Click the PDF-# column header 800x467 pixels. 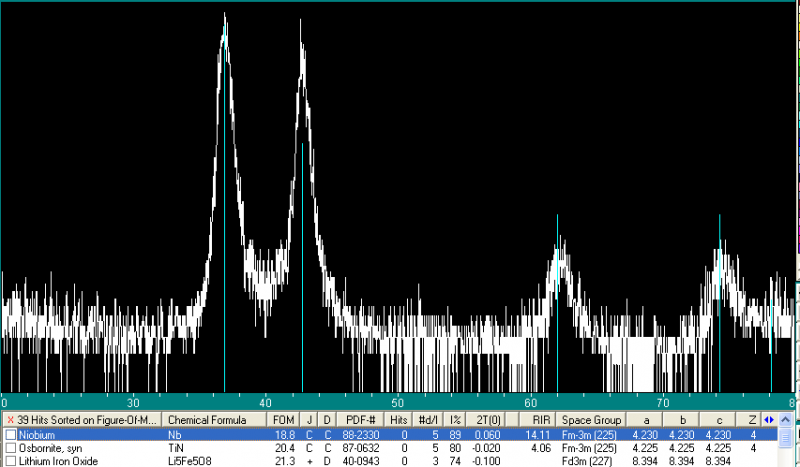tap(360, 420)
